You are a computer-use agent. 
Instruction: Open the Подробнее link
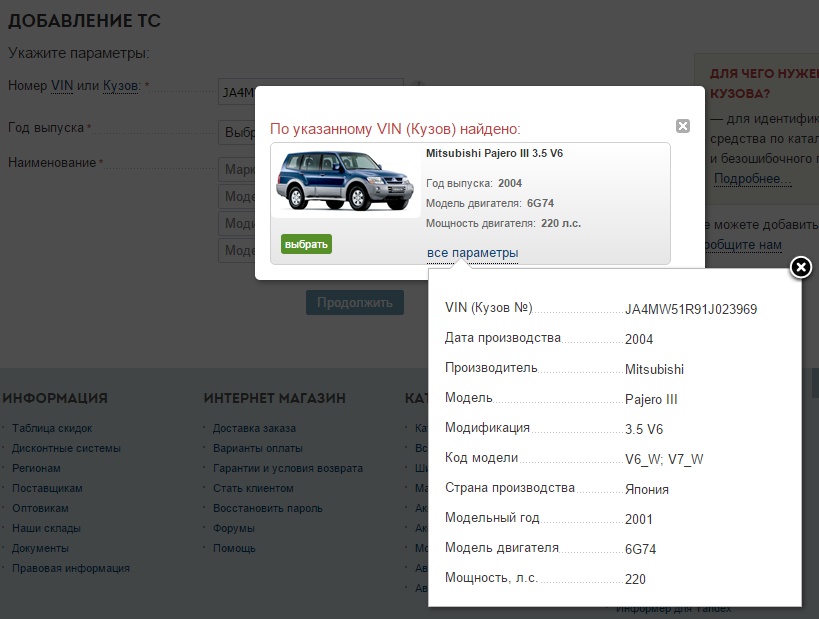click(752, 179)
